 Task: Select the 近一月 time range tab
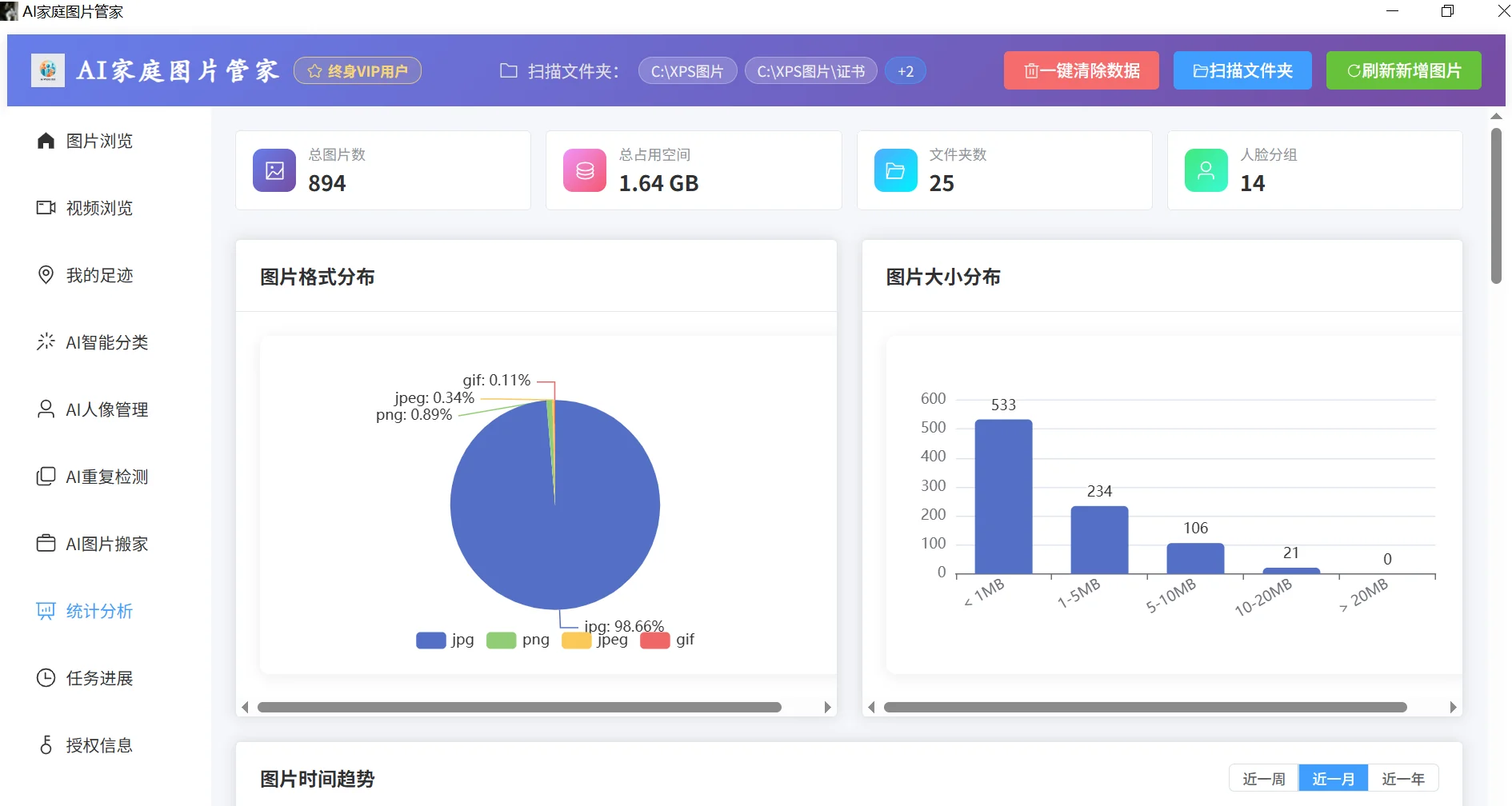coord(1334,779)
